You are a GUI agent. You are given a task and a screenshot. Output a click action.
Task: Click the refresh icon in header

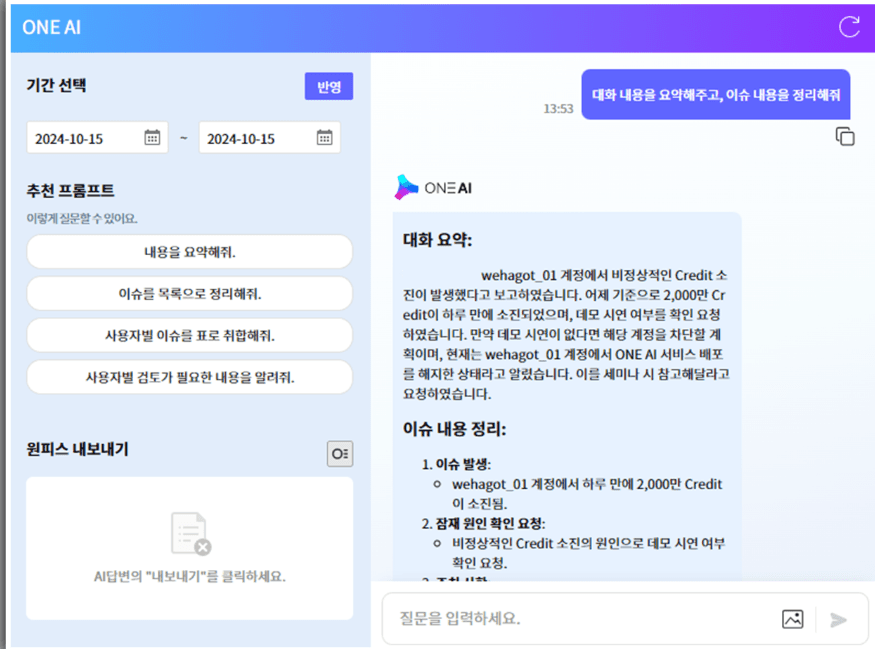[x=849, y=27]
